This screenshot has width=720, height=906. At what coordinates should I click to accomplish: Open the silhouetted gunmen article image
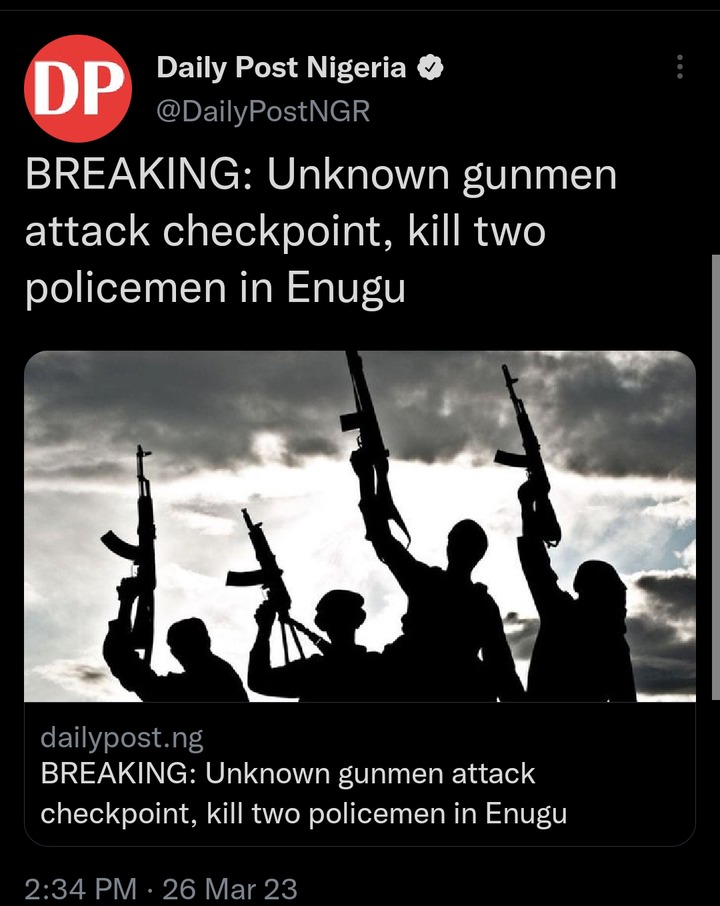tap(360, 526)
